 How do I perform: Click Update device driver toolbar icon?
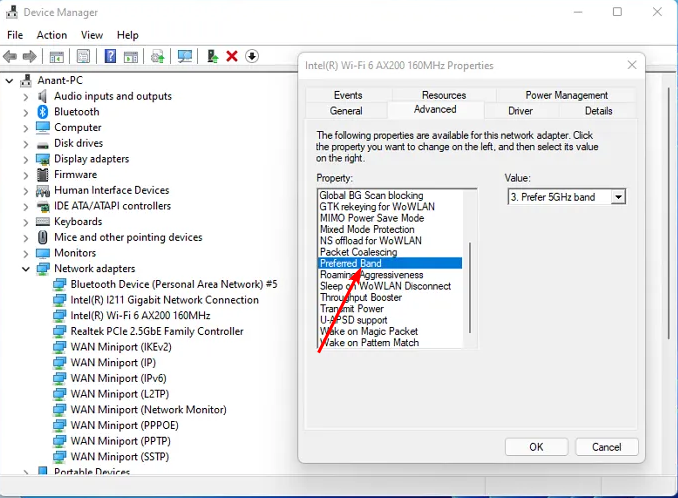157,57
